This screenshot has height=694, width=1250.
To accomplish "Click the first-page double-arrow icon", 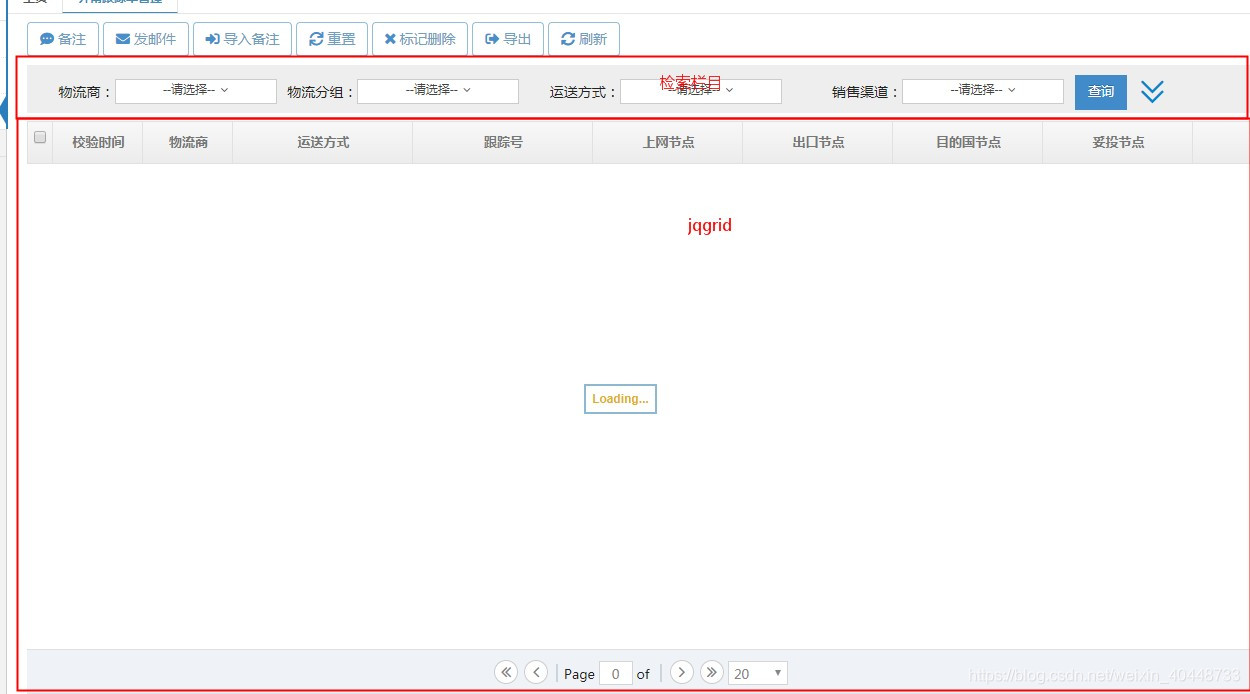I will [507, 672].
